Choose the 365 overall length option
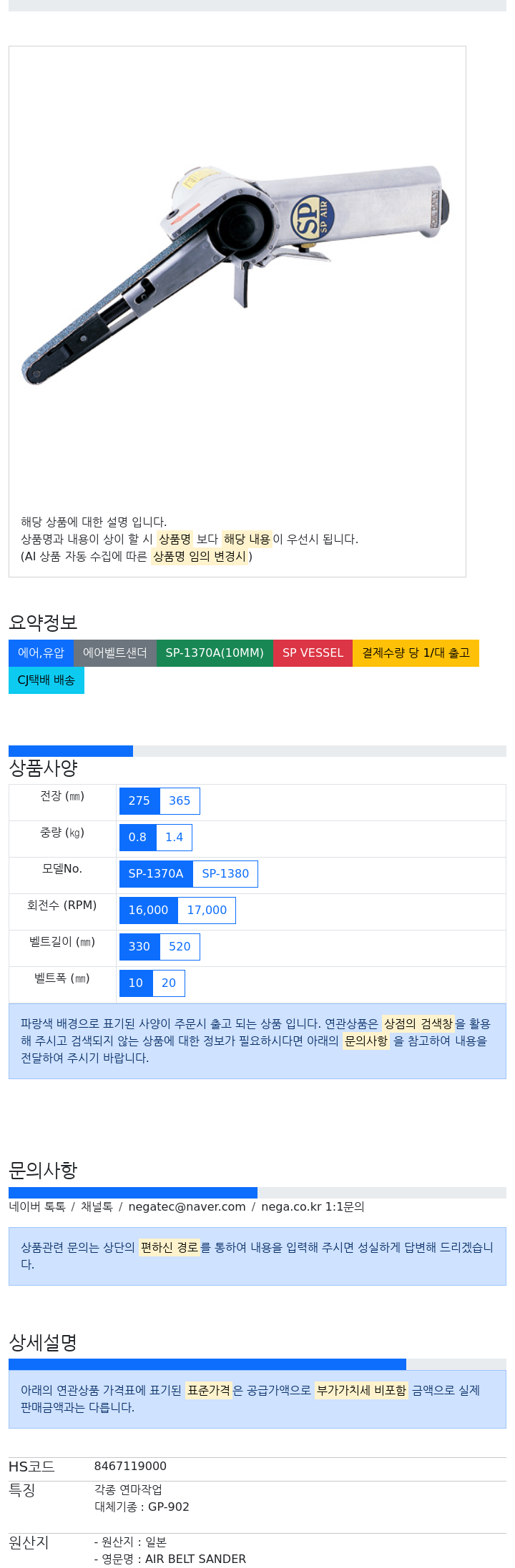 pos(180,800)
